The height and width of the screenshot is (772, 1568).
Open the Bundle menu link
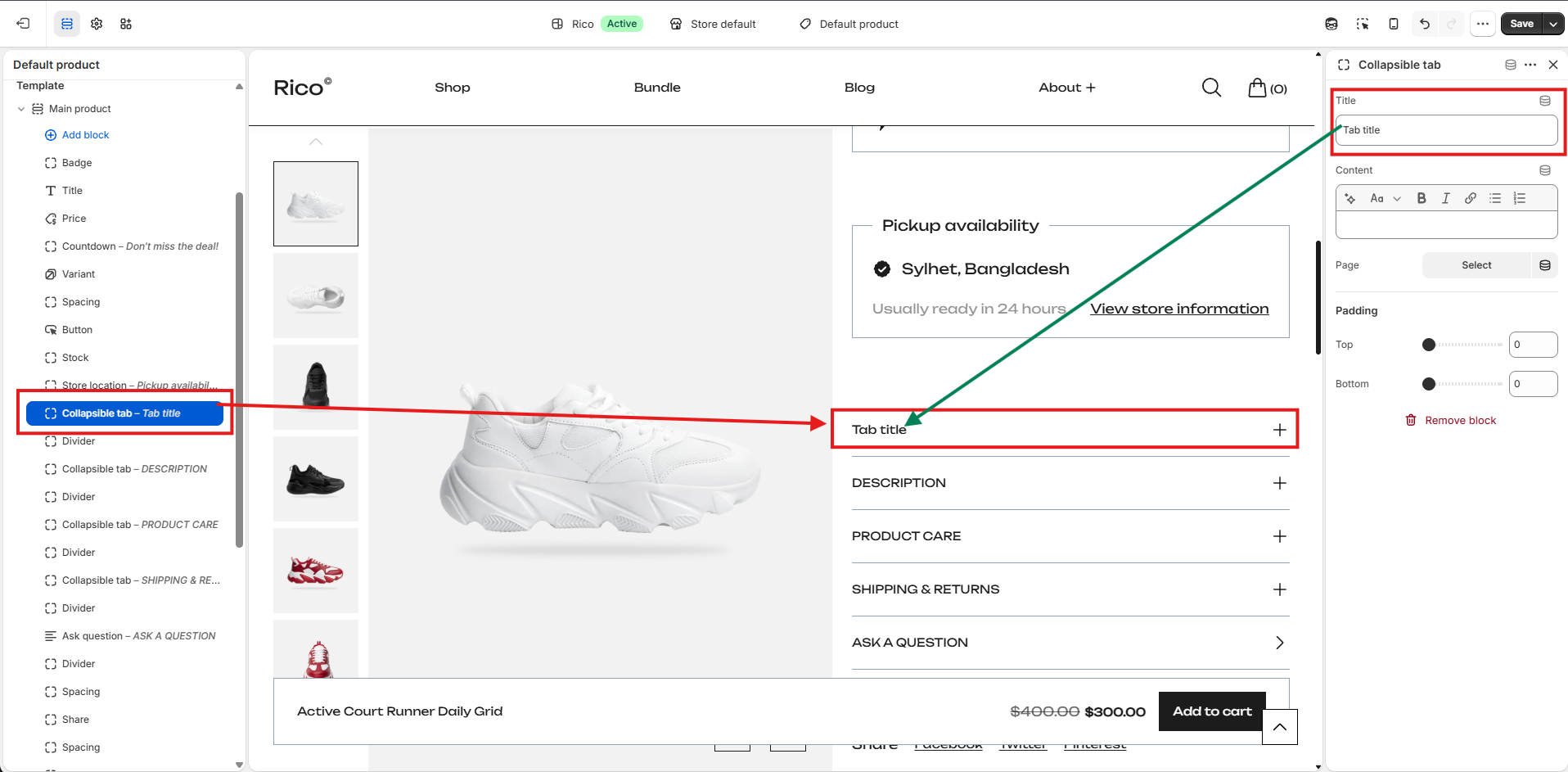(657, 88)
